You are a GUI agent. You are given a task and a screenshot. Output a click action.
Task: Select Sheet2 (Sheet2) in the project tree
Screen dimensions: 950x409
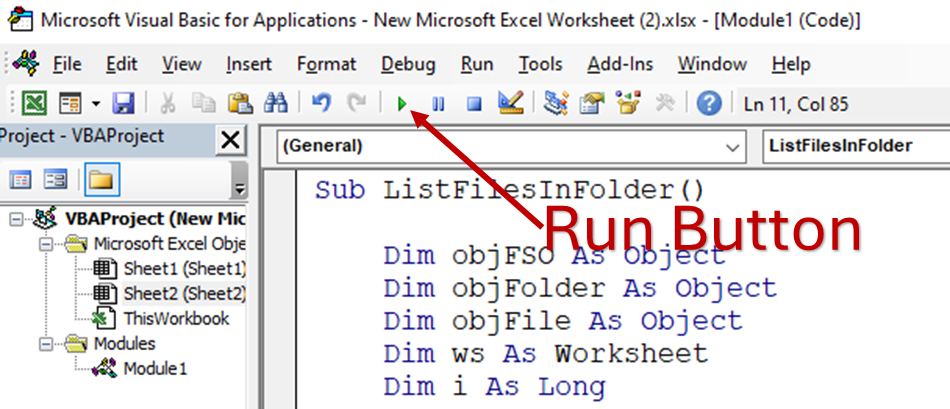point(184,293)
